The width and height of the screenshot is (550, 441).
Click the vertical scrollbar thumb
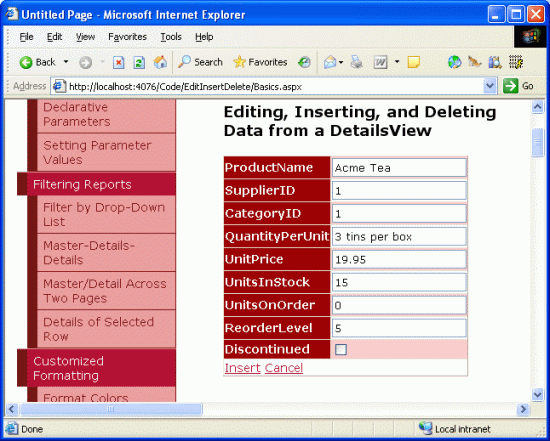[537, 142]
